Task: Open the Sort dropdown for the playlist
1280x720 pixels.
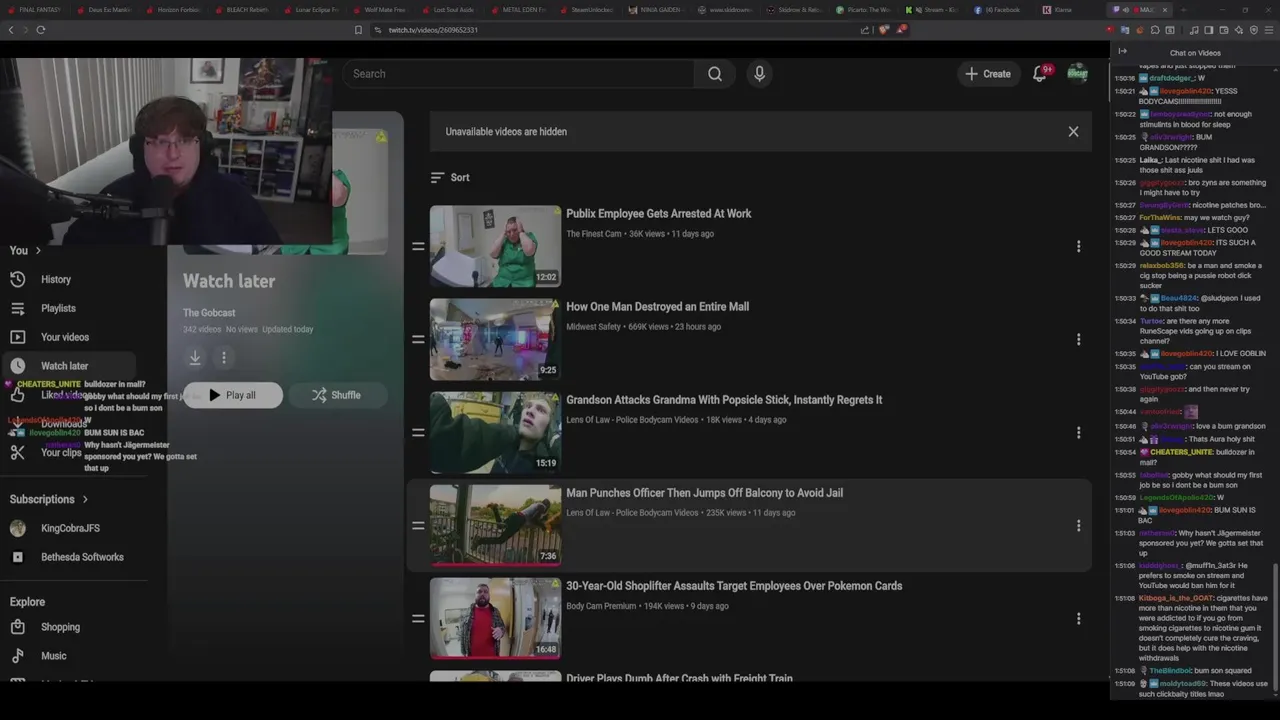Action: click(450, 178)
